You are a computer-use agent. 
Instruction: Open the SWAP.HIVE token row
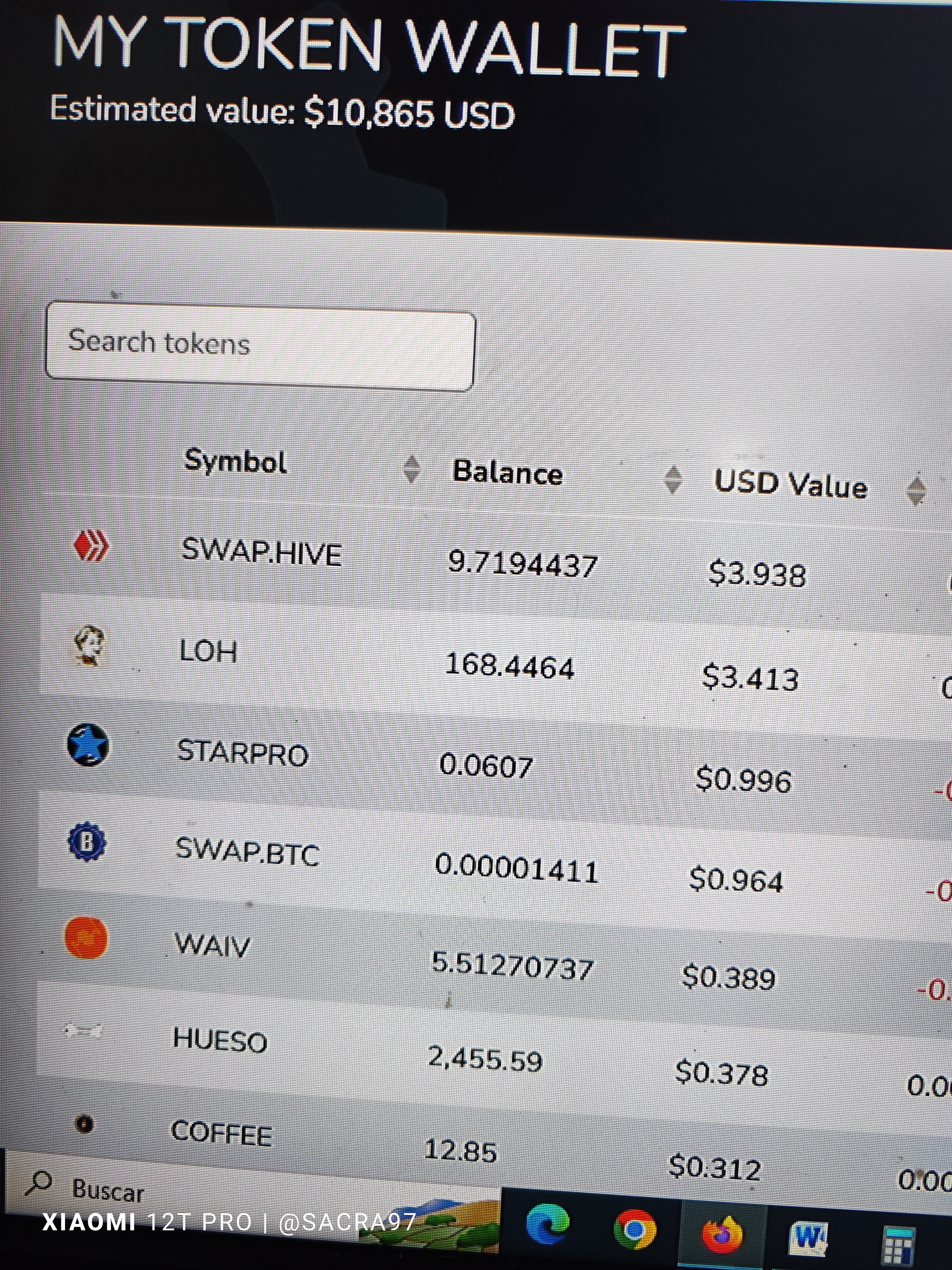(493, 560)
